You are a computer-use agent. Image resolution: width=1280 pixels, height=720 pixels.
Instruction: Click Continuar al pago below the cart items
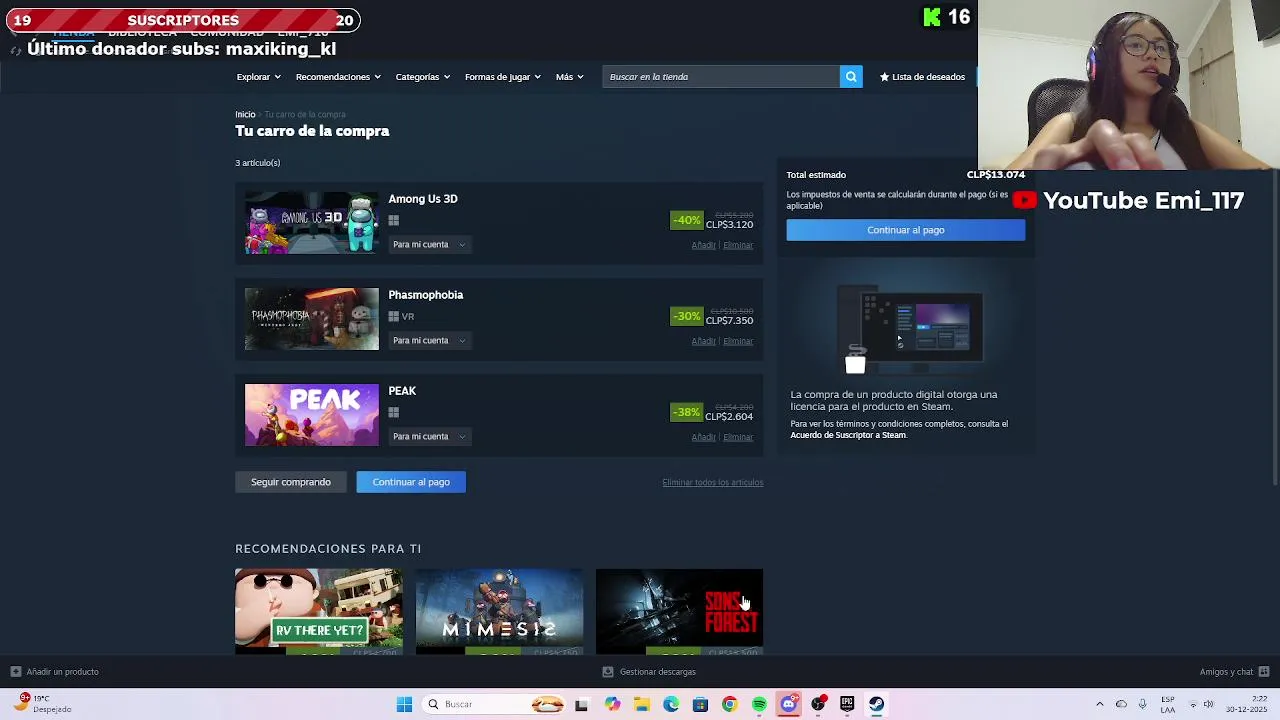click(411, 482)
